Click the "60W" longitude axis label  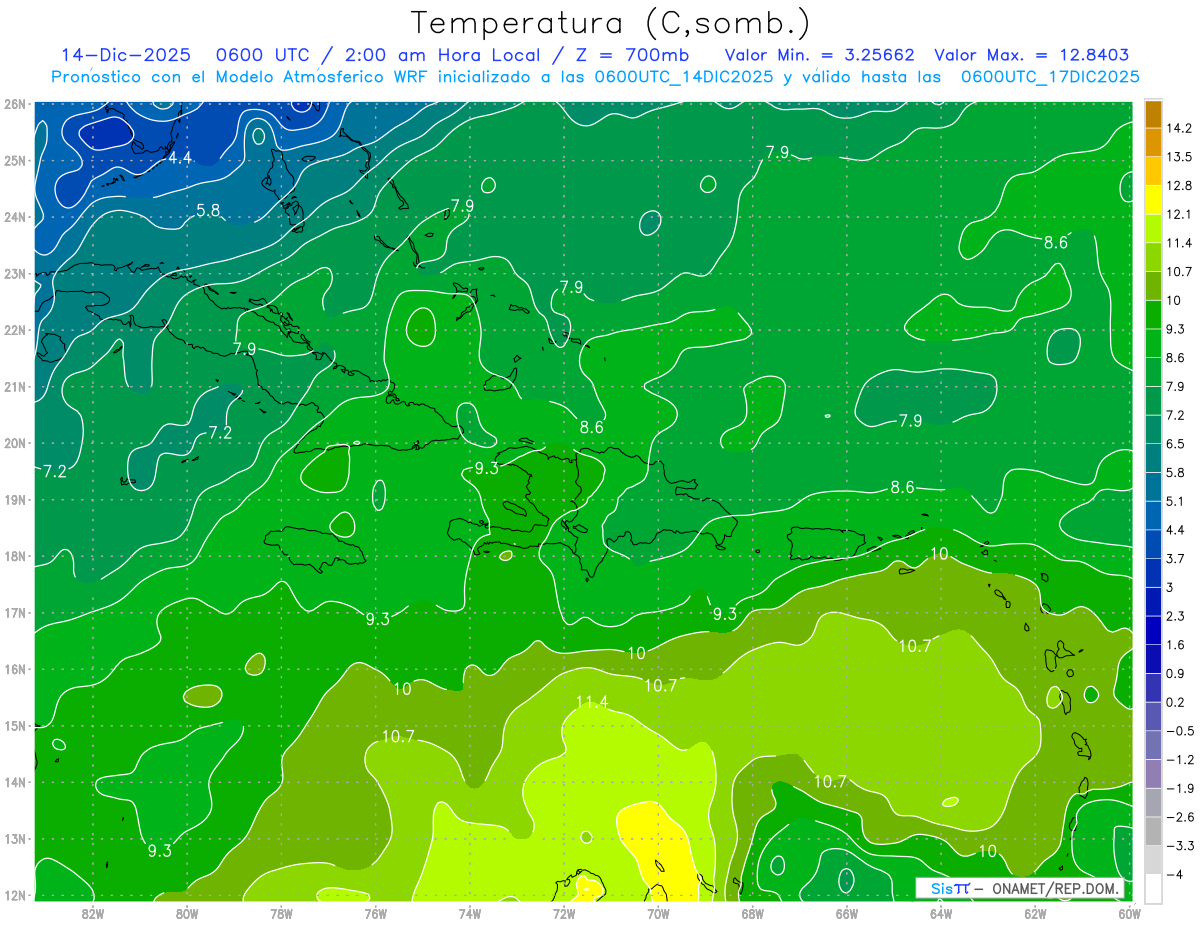pyautogui.click(x=1129, y=913)
